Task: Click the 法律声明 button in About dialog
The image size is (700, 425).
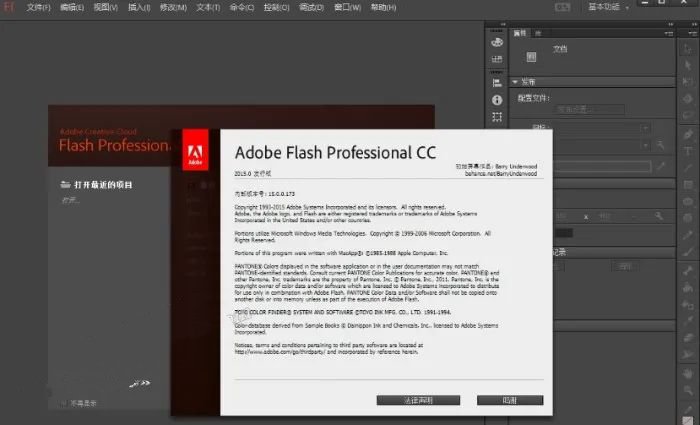Action: point(418,400)
